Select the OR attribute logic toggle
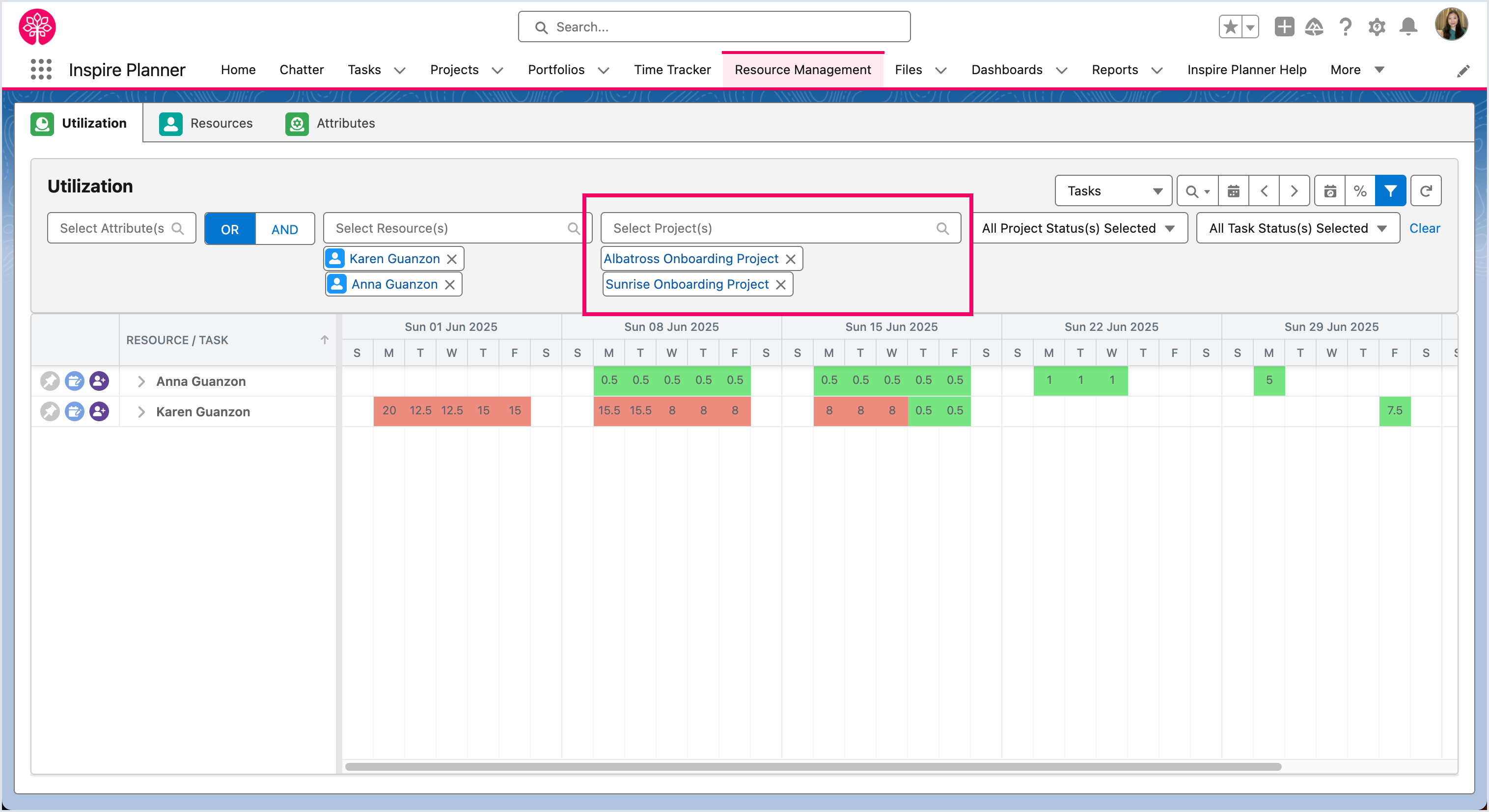This screenshot has width=1489, height=812. pyautogui.click(x=230, y=229)
